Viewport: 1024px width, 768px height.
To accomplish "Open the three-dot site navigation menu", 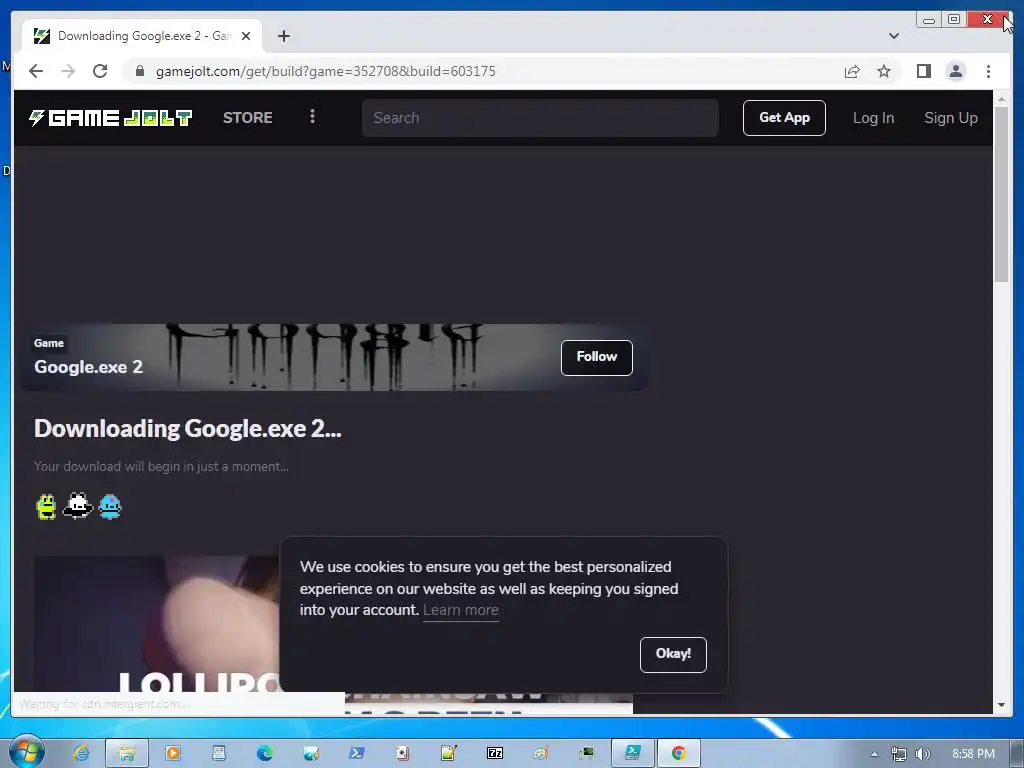I will pyautogui.click(x=312, y=116).
